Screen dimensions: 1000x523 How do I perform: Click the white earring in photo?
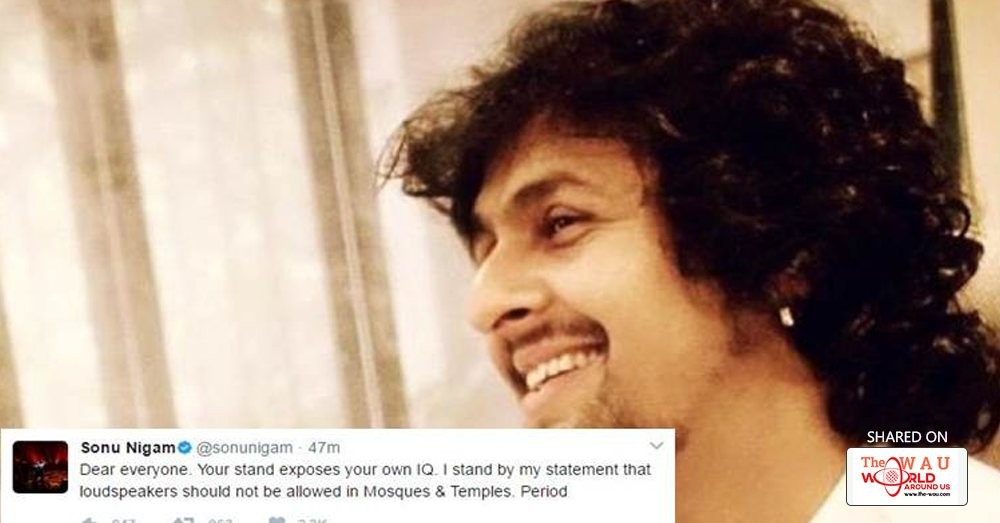click(786, 316)
